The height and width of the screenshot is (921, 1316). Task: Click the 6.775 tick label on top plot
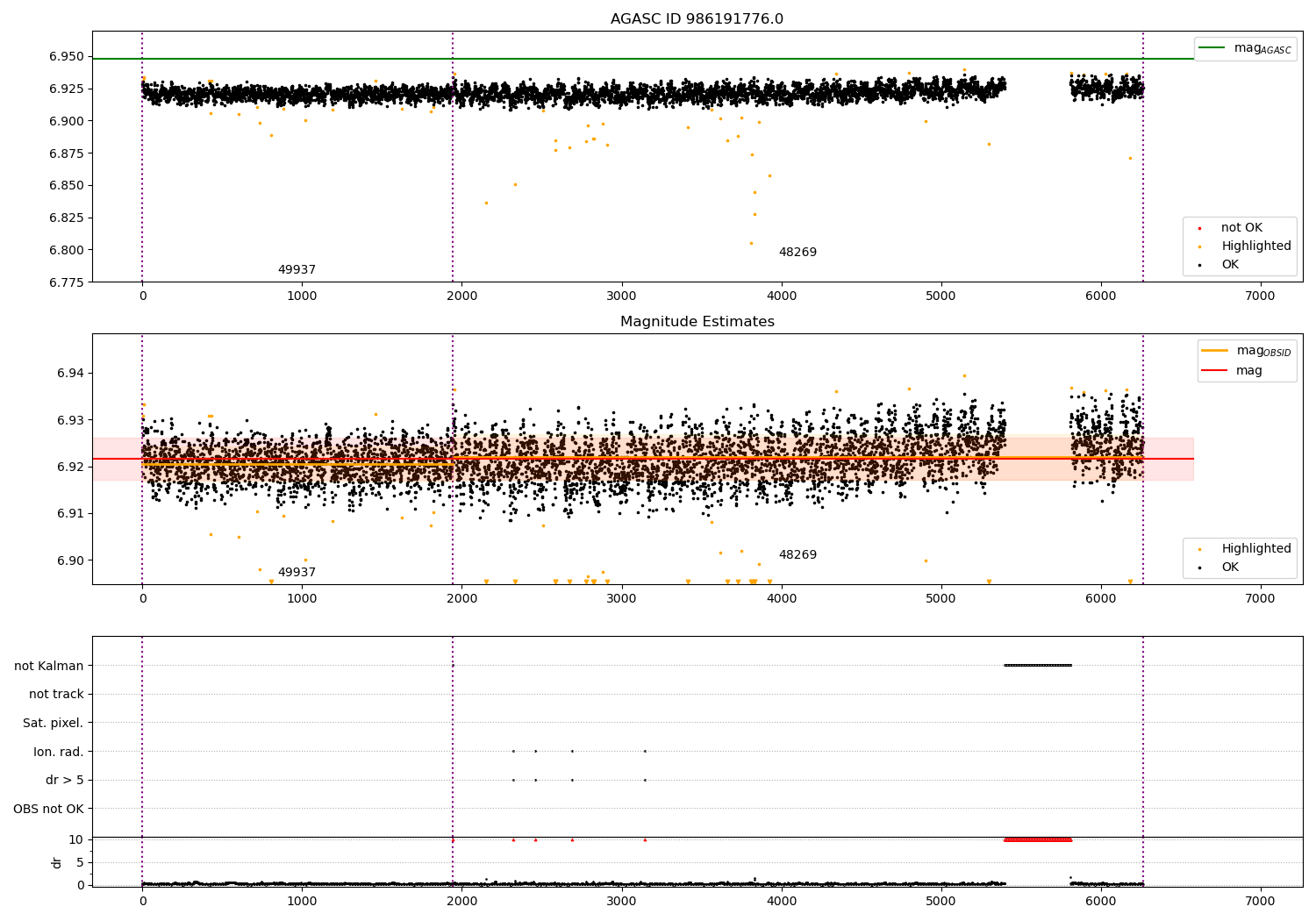click(66, 282)
